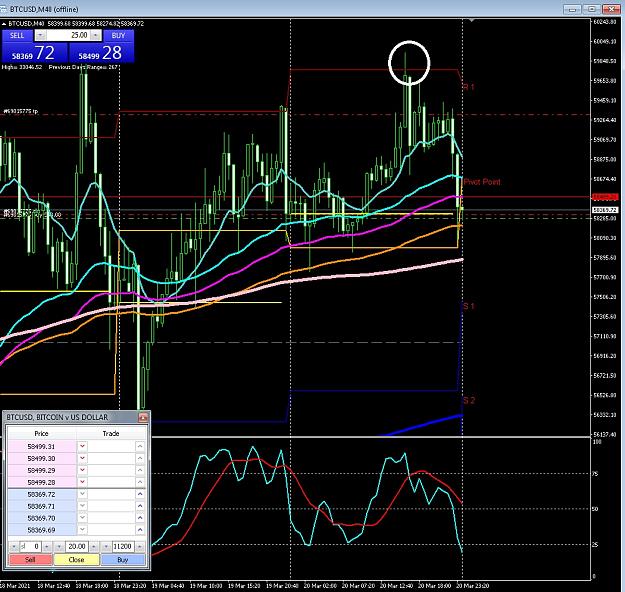Focus the 11200 take profit field
625x592 pixels.
[x=123, y=547]
